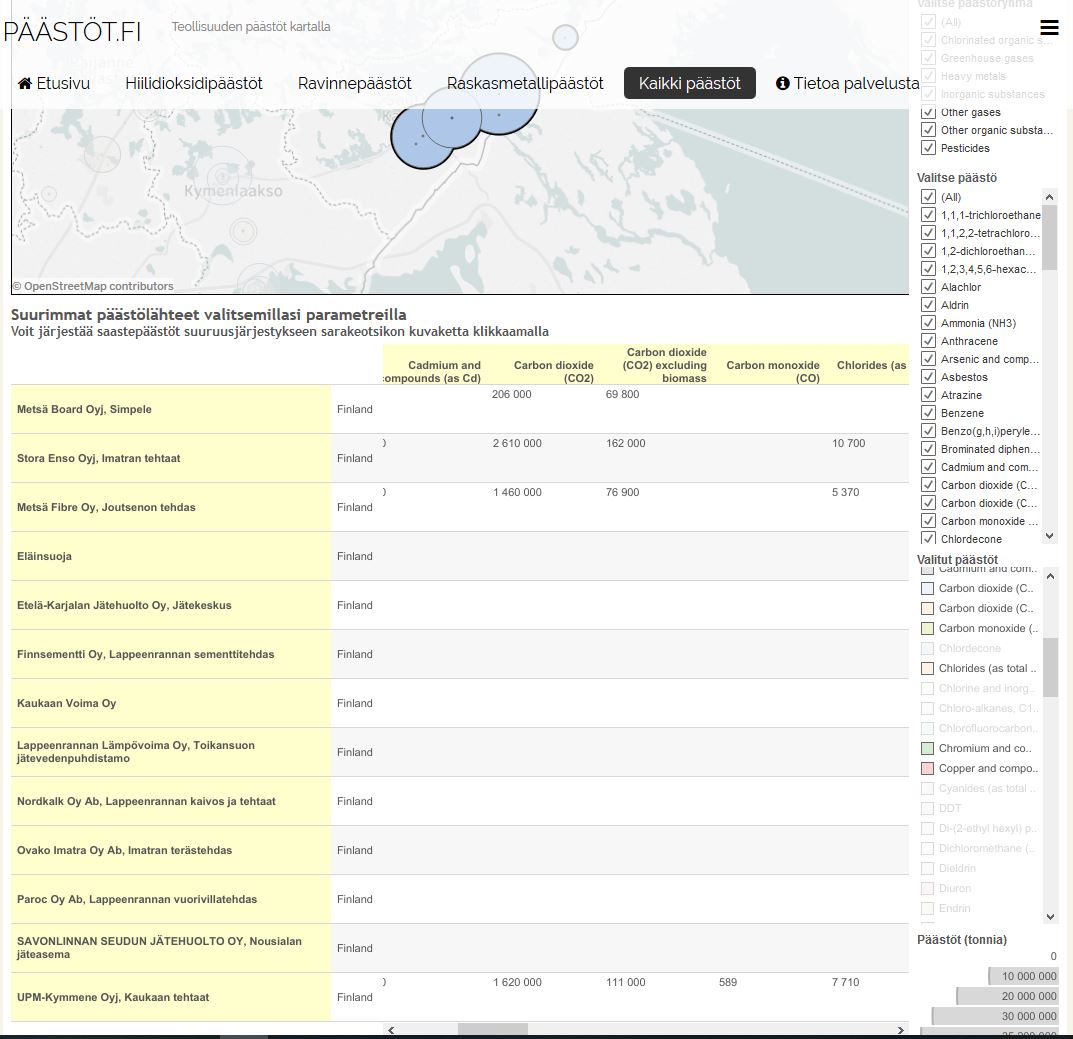Viewport: 1073px width, 1039px height.
Task: Go to the Ravinnepäästöt tab
Action: pyautogui.click(x=354, y=84)
